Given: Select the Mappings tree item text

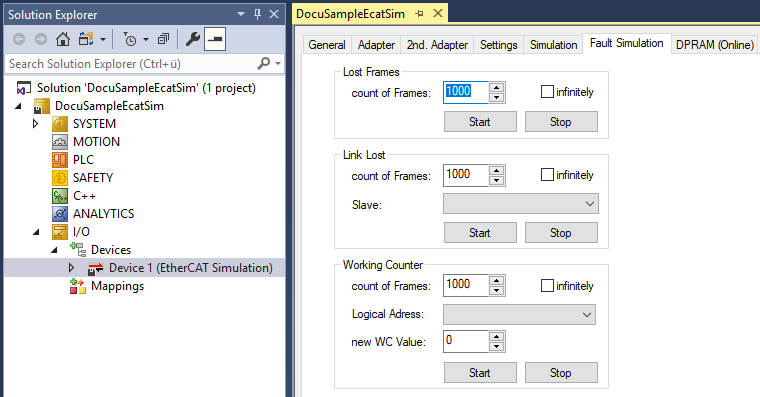Looking at the screenshot, I should pyautogui.click(x=117, y=286).
